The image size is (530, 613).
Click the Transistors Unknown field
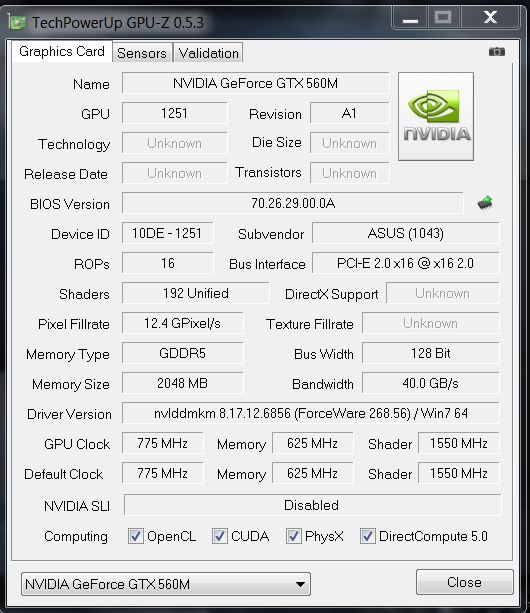pos(349,173)
